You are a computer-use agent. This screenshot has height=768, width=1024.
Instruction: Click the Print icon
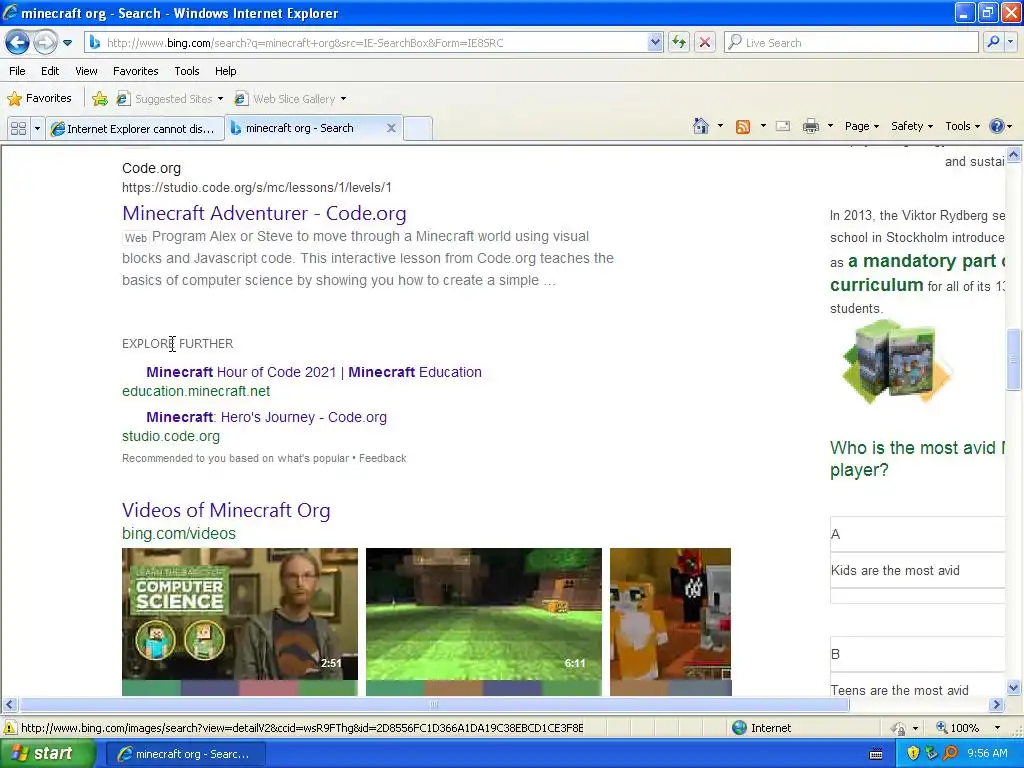click(x=810, y=126)
